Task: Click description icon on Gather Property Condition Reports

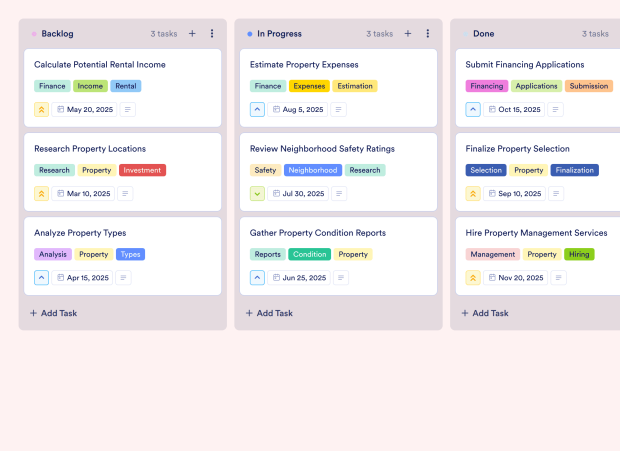Action: click(344, 278)
